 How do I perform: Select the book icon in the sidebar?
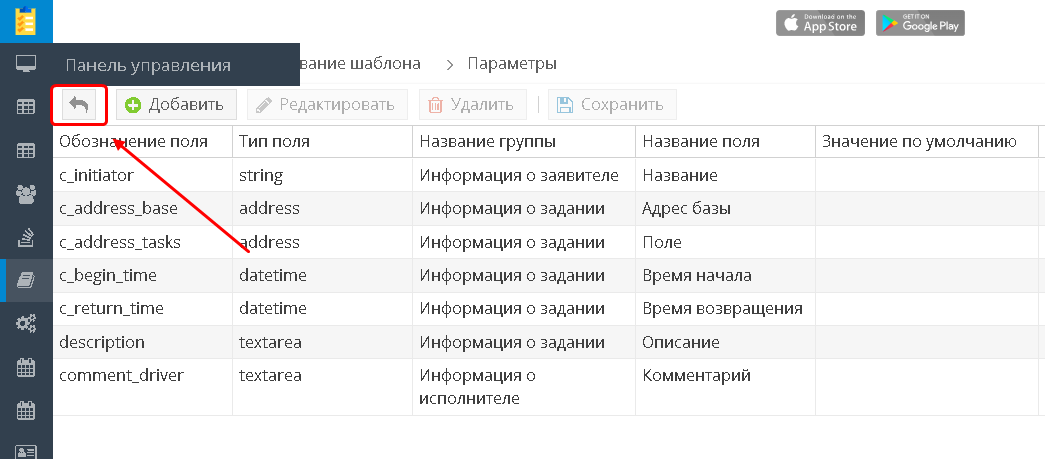coord(26,280)
